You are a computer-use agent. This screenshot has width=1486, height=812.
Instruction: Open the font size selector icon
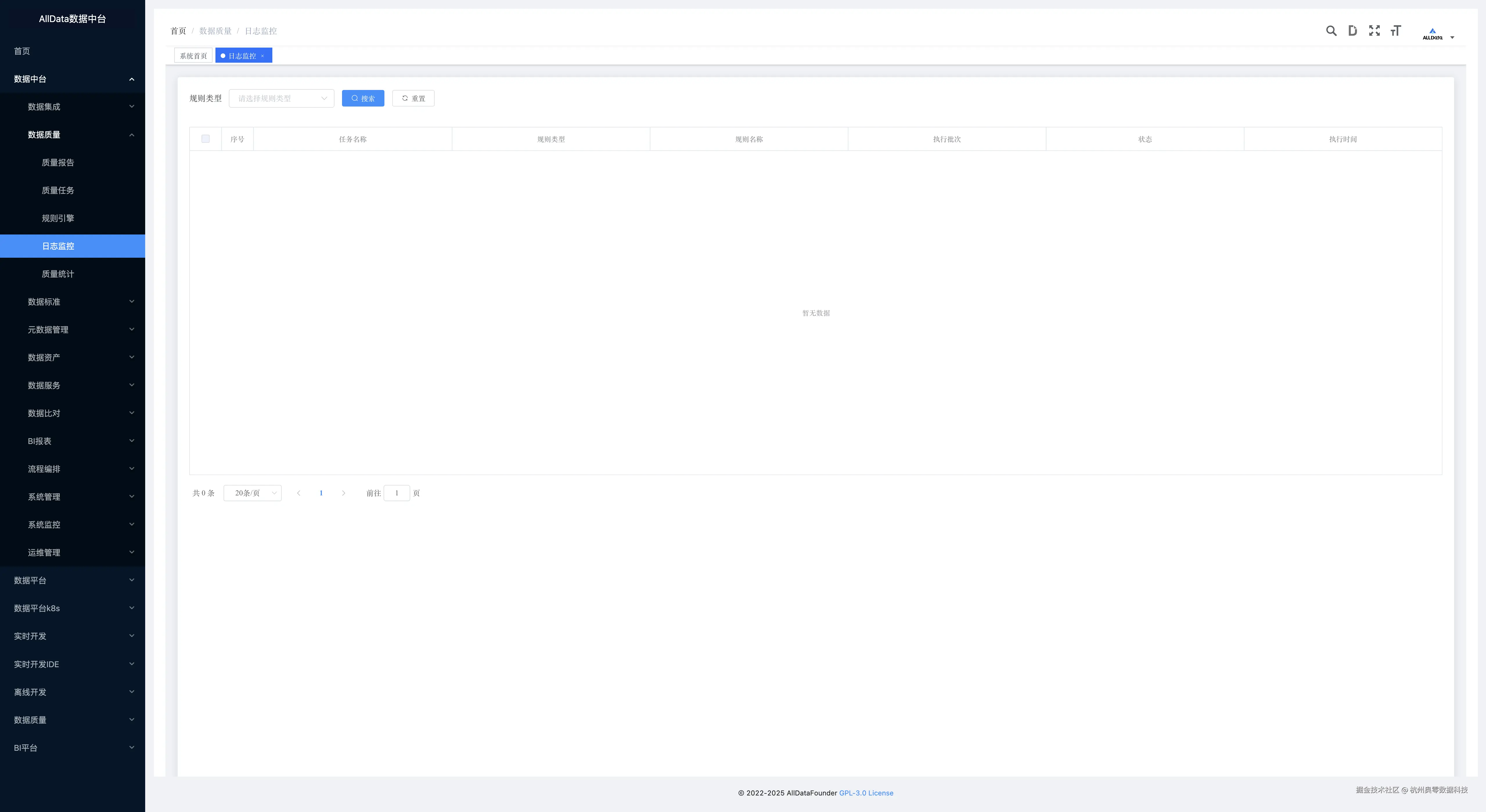(x=1395, y=31)
